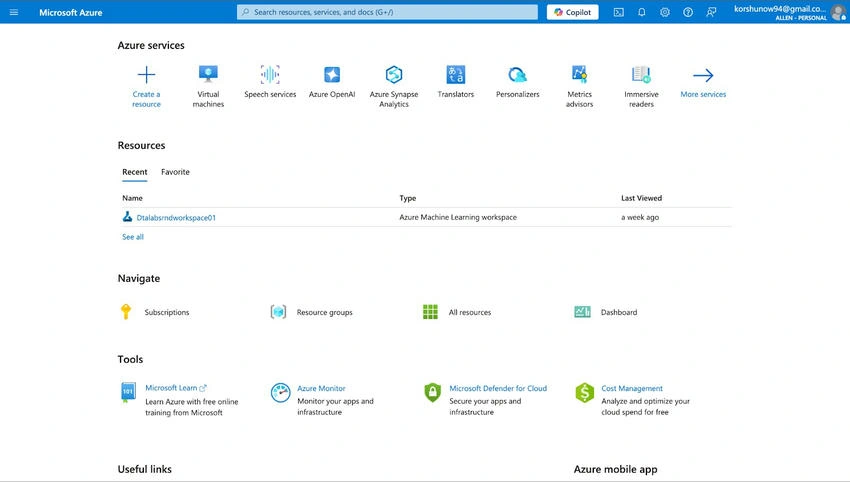
Task: Open the Copilot button
Action: coord(572,12)
